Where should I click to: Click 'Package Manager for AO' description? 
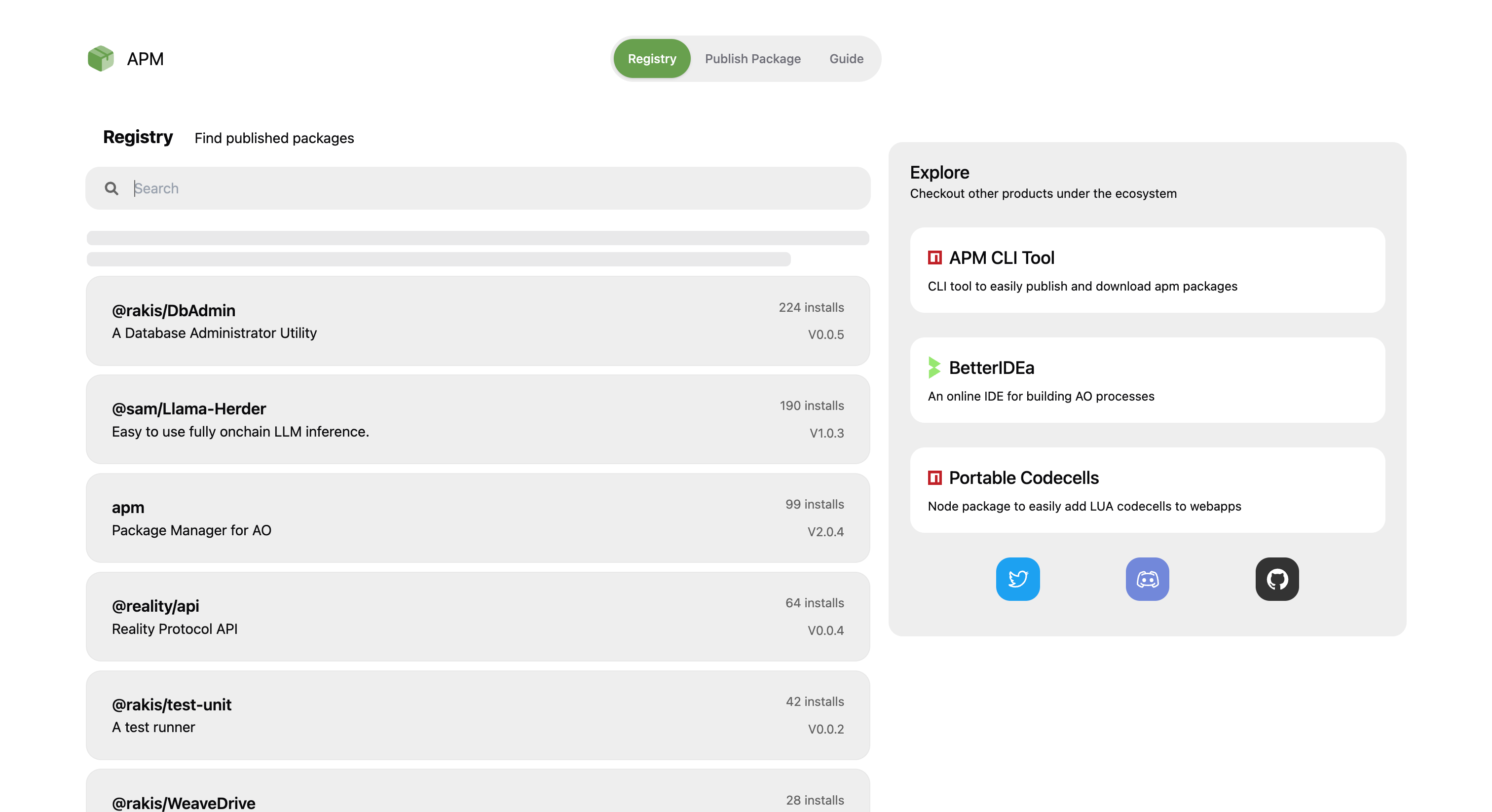pyautogui.click(x=191, y=530)
